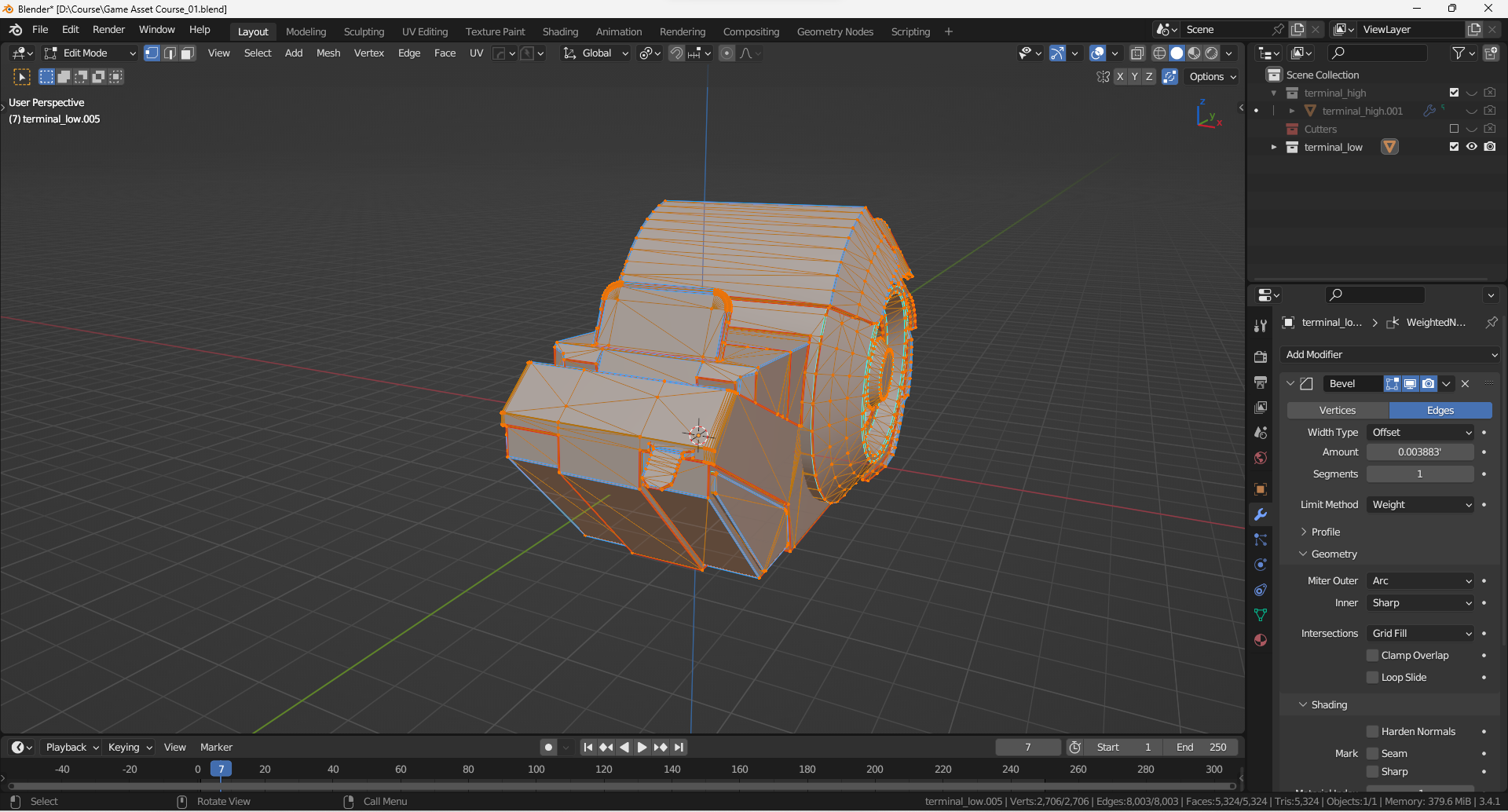Toggle X axis mirror button
The width and height of the screenshot is (1508, 812).
(1120, 77)
